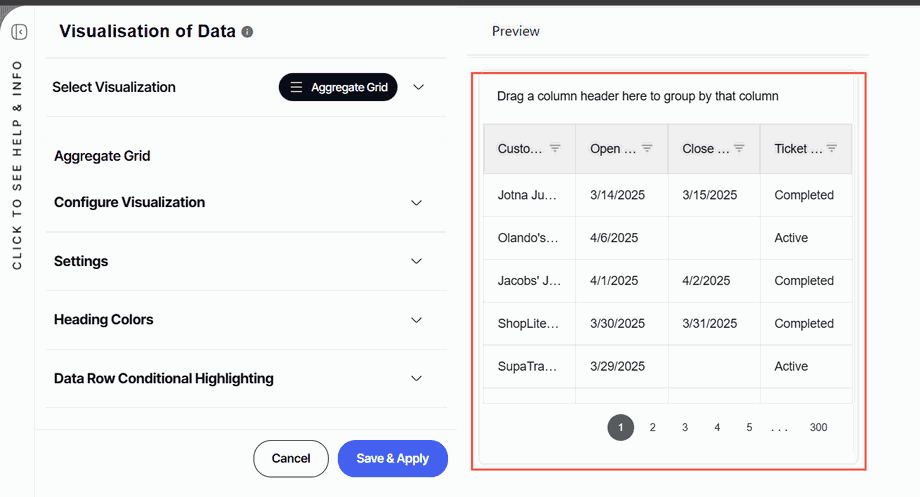Click the Aggregate Grid visualization pill
920x497 pixels.
click(x=338, y=87)
